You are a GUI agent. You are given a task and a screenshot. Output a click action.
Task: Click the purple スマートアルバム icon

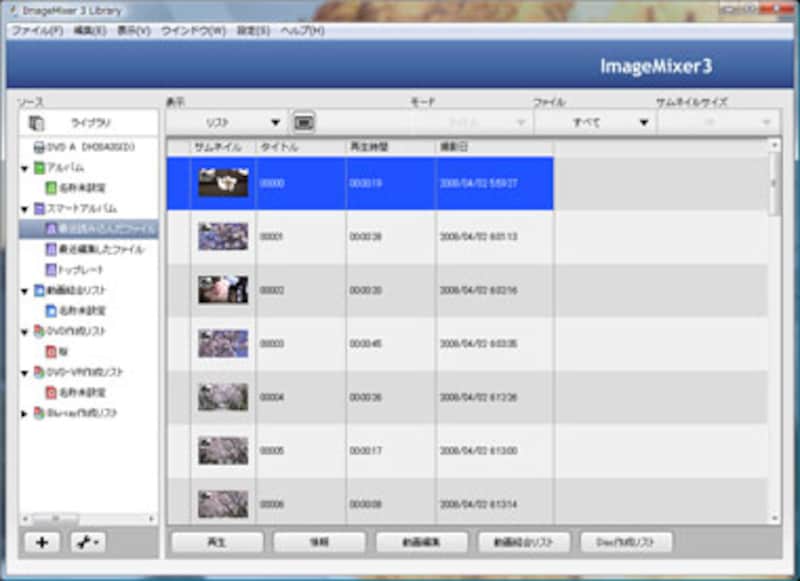point(38,208)
